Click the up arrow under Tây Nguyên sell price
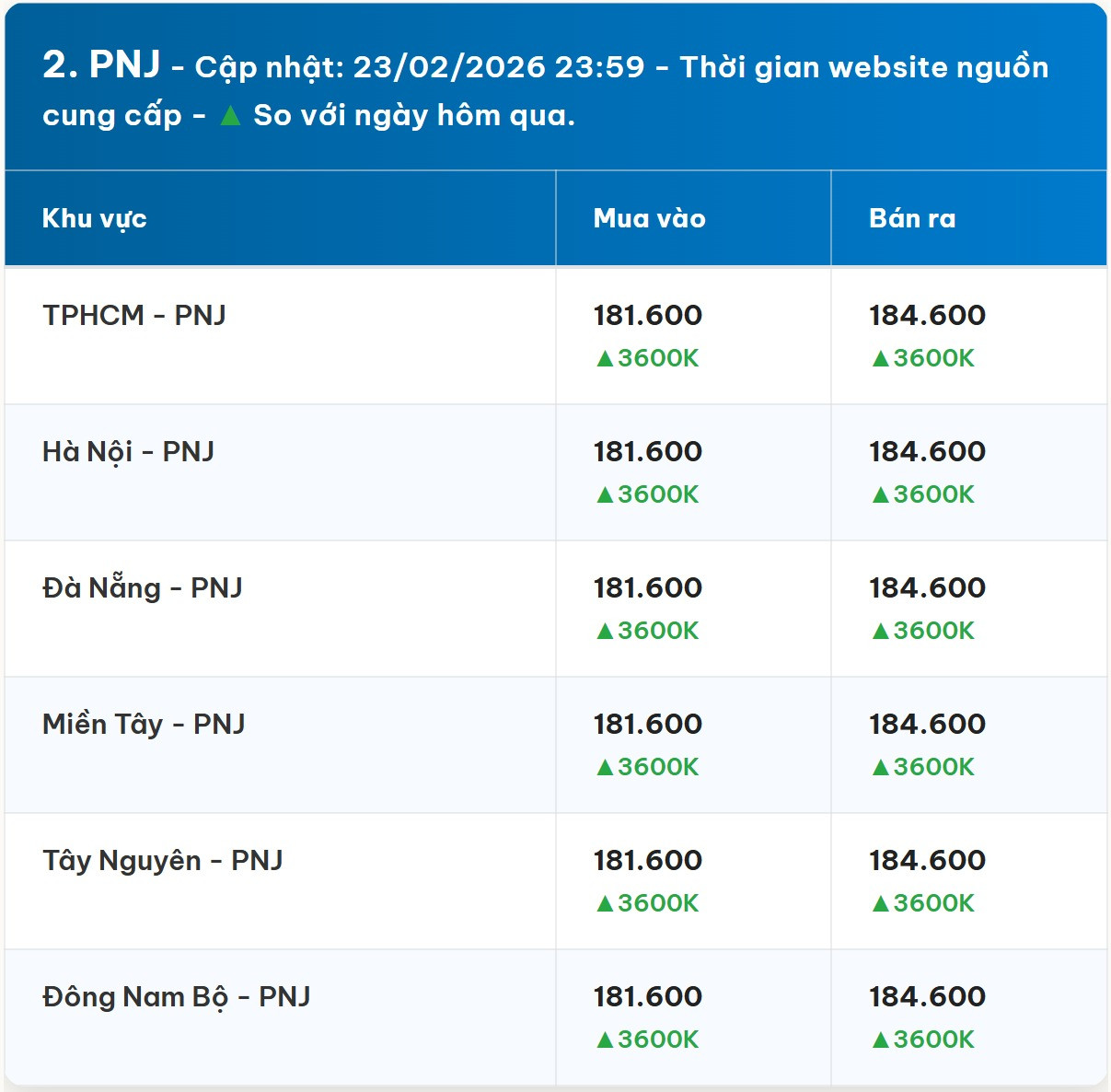Image resolution: width=1111 pixels, height=1092 pixels. pos(881,904)
